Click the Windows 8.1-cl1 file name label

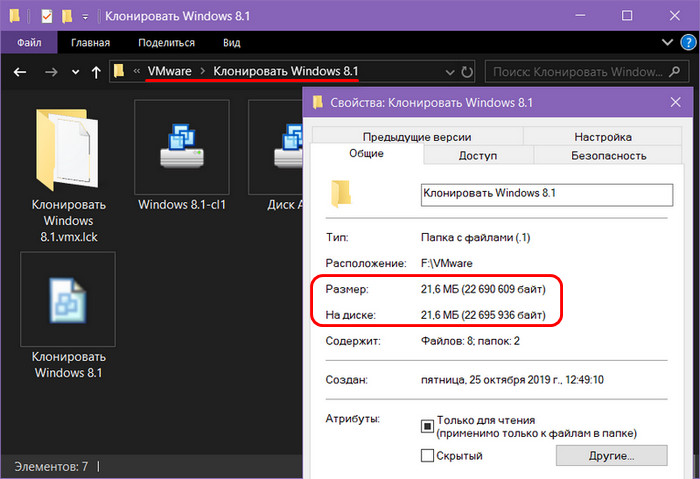coord(182,205)
